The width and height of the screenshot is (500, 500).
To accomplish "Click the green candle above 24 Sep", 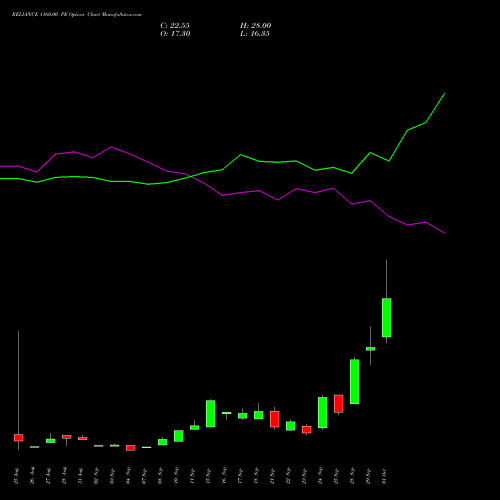I will pos(323,412).
